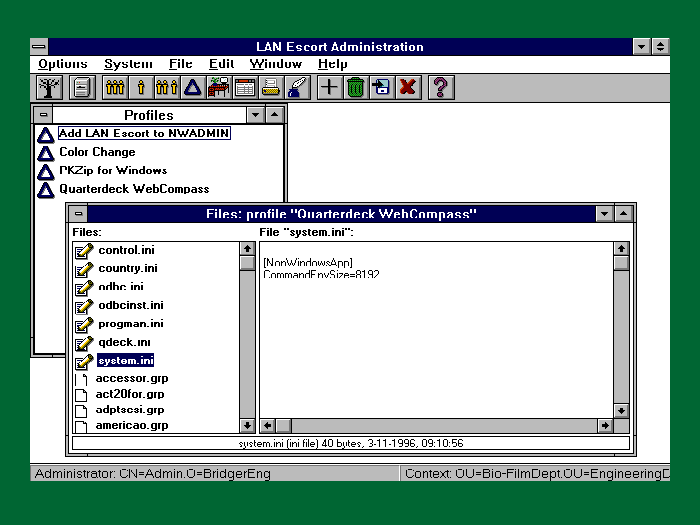The height and width of the screenshot is (525, 700).
Task: Click the edit icon next to progman.ini
Action: (x=84, y=325)
